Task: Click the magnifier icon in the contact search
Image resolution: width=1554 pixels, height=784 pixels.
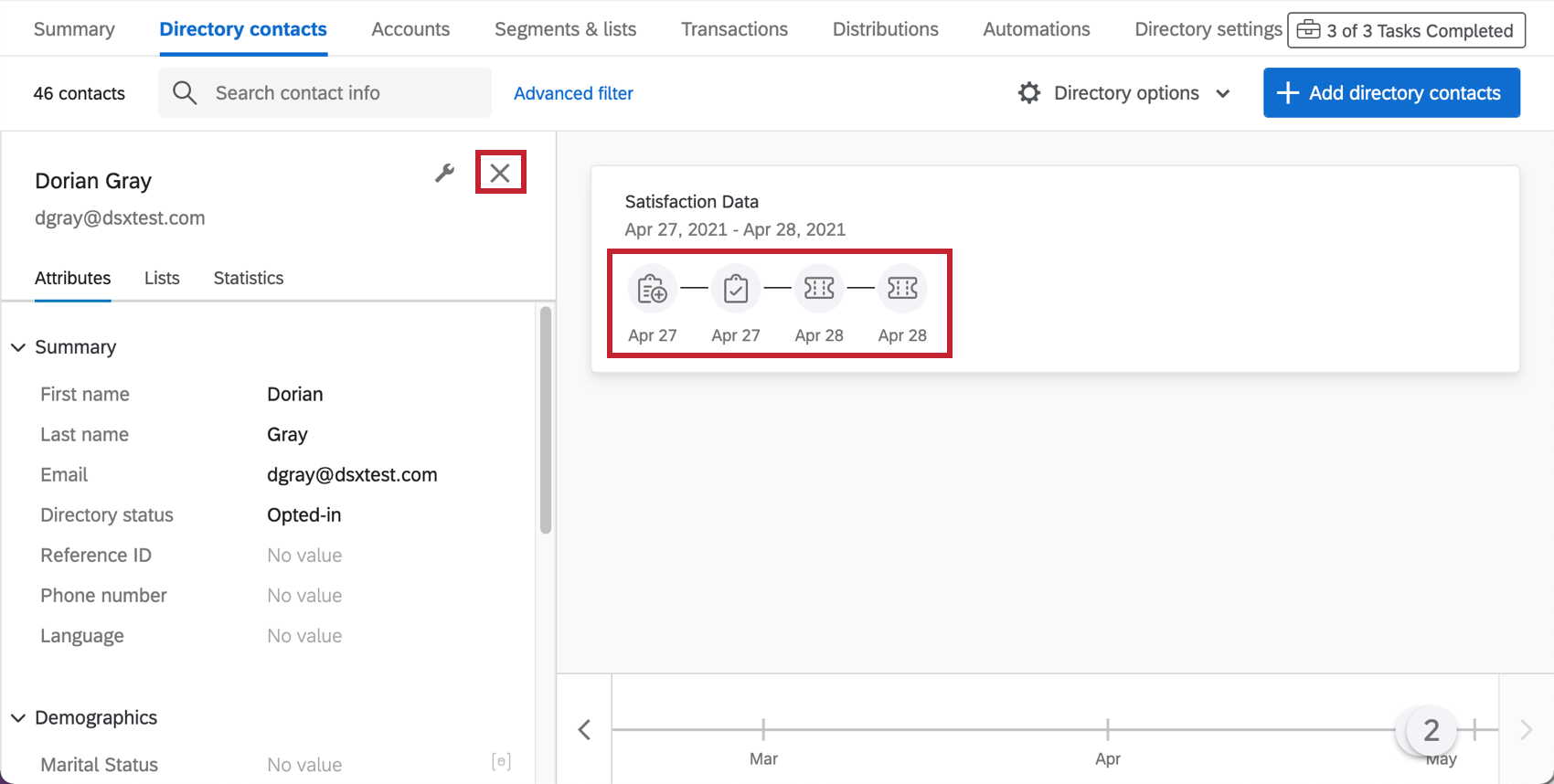Action: (185, 93)
